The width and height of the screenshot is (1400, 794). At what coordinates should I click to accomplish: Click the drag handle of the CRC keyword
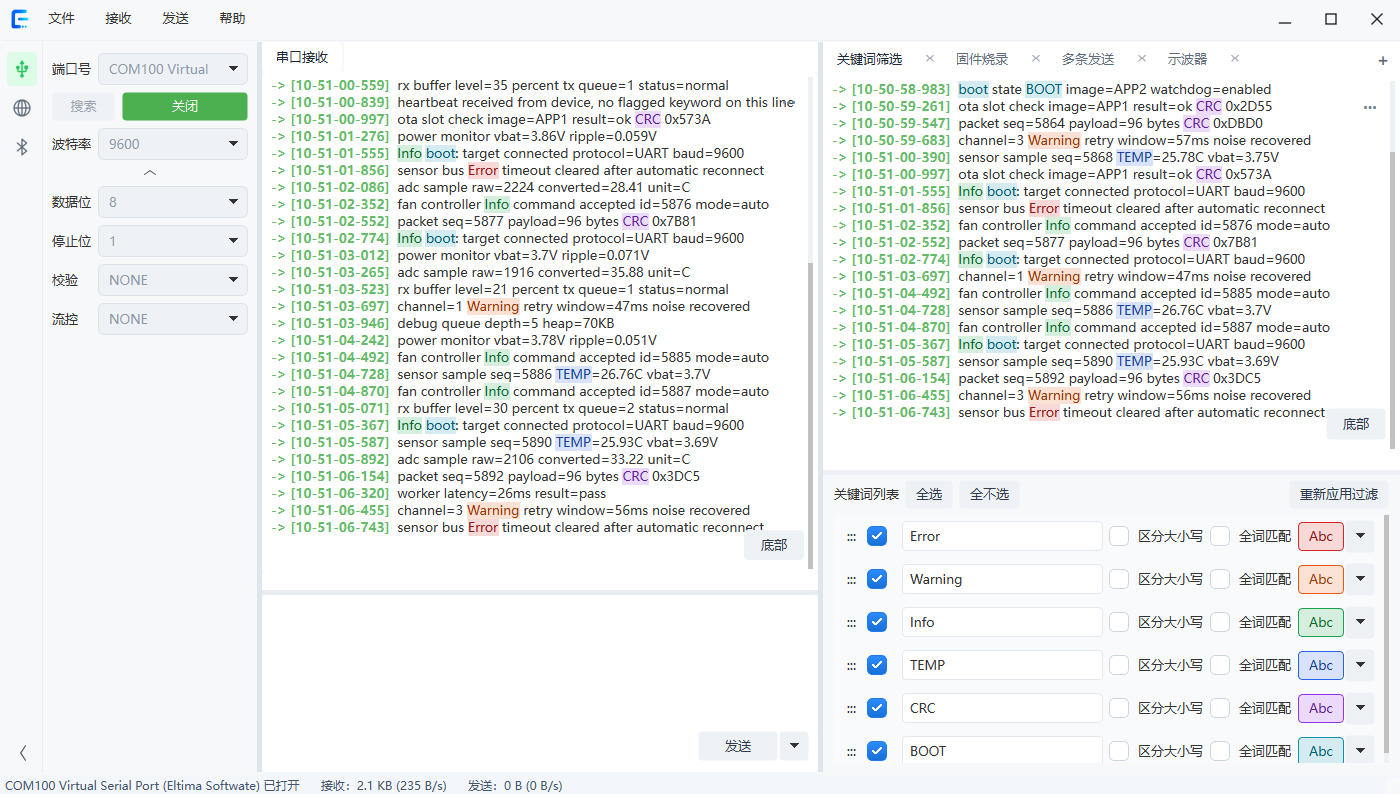(851, 709)
